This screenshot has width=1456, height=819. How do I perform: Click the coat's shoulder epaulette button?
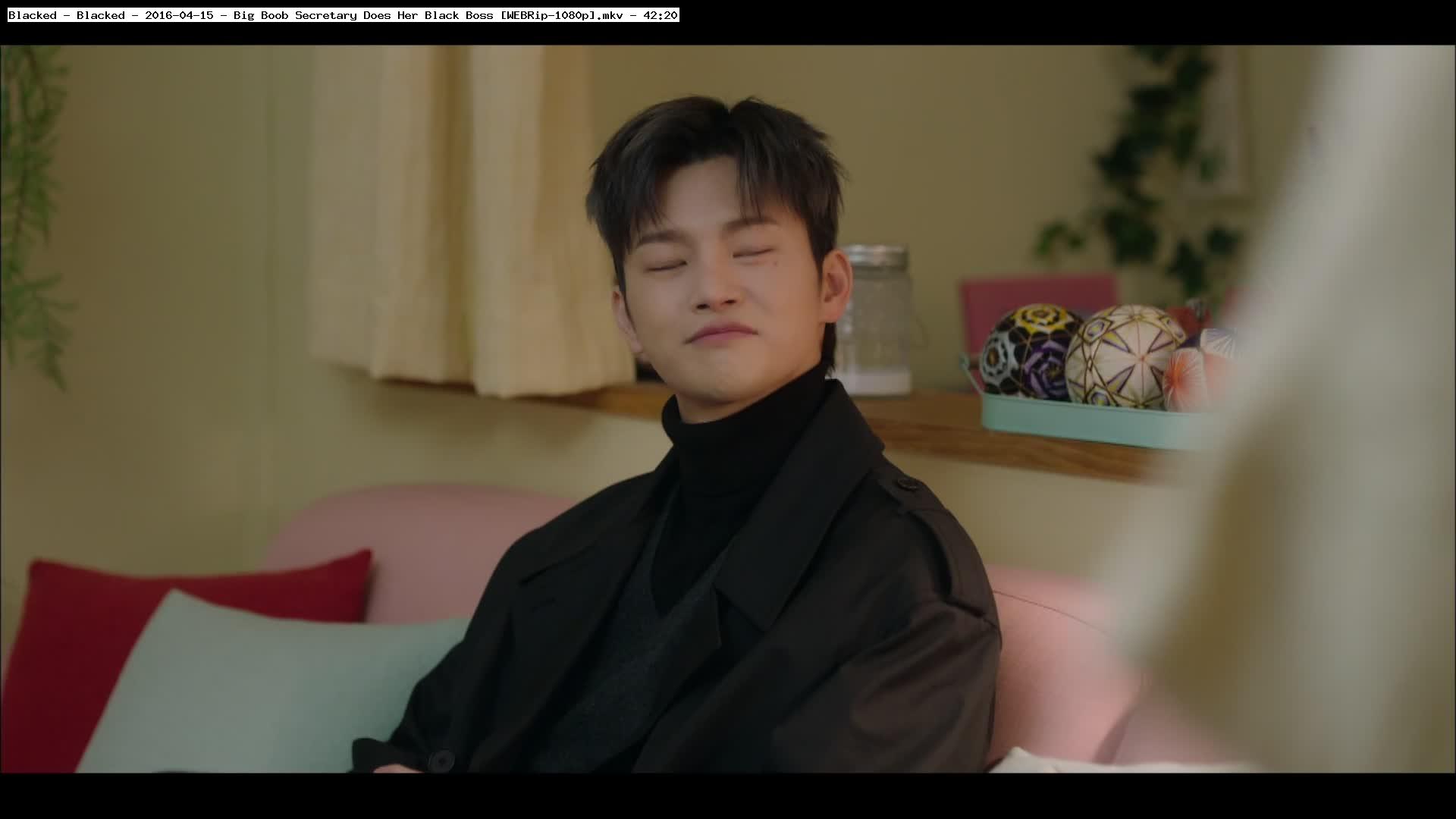(x=907, y=483)
